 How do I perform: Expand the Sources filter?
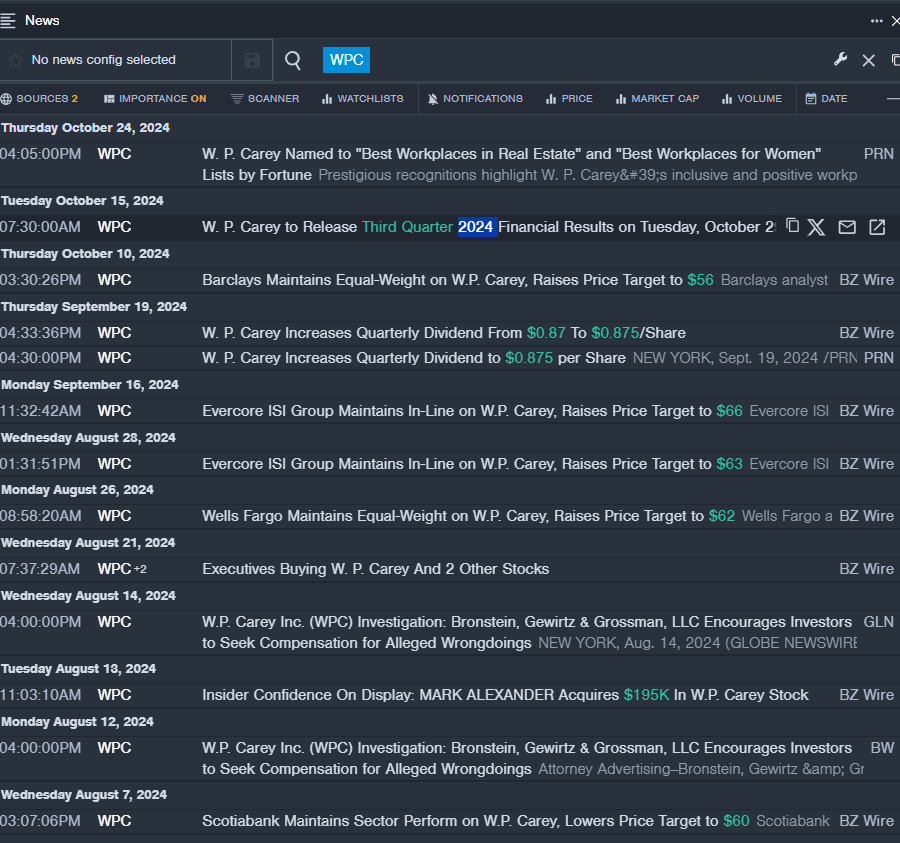(40, 99)
